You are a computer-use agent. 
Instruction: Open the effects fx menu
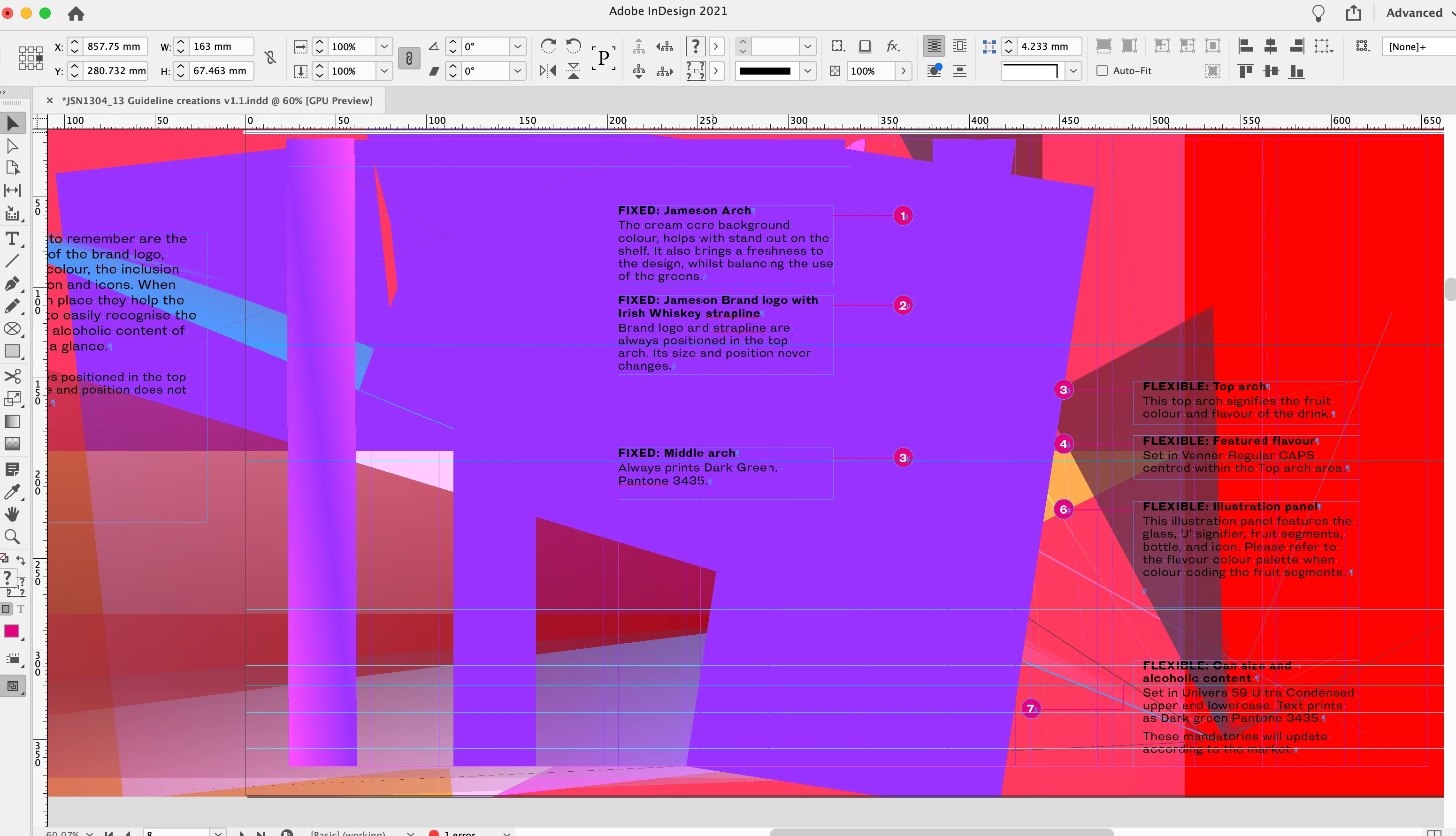893,46
